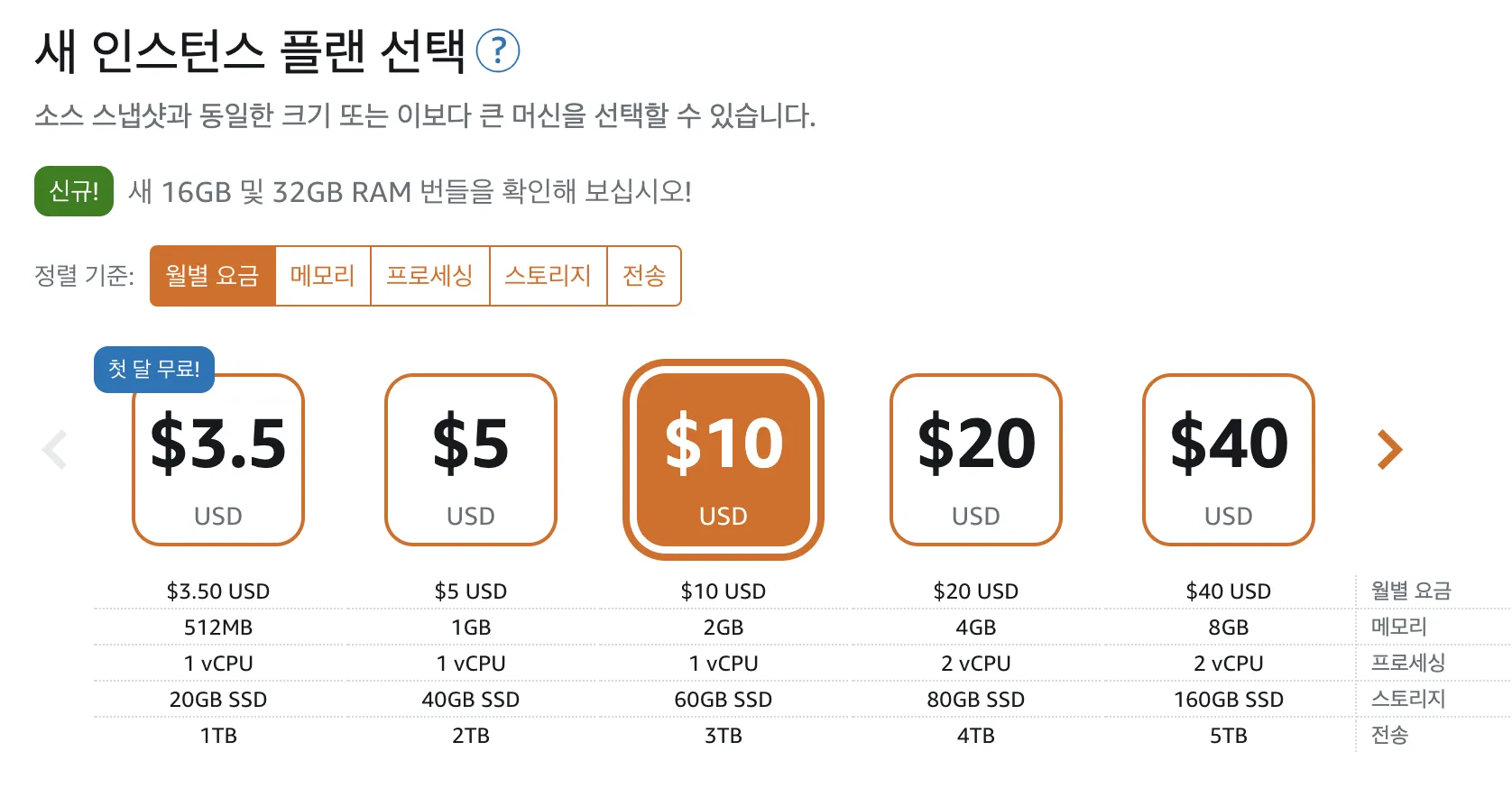The image size is (1512, 797).
Task: Sort plans by 전송
Action: [644, 276]
